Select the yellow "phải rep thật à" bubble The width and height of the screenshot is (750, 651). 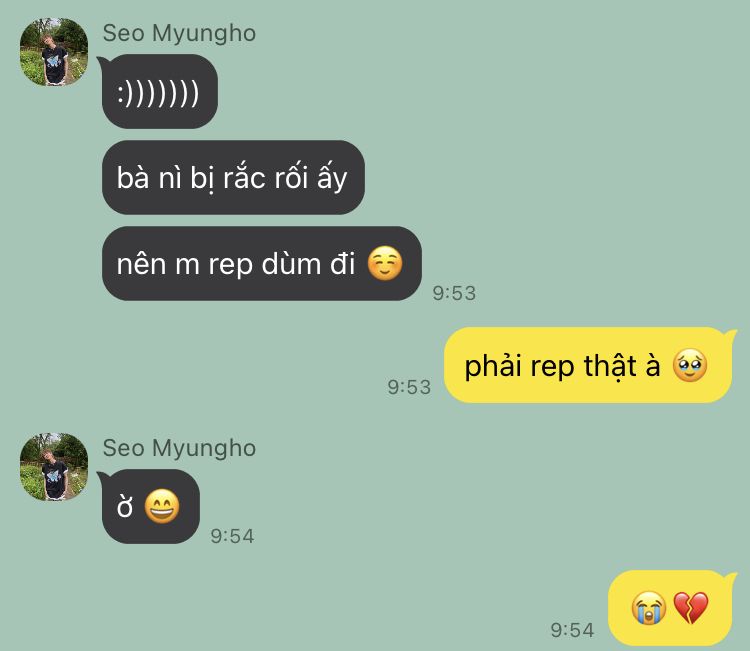click(588, 365)
